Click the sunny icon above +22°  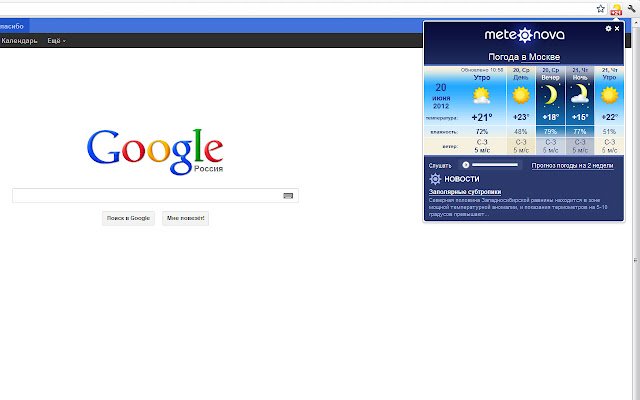pos(609,96)
